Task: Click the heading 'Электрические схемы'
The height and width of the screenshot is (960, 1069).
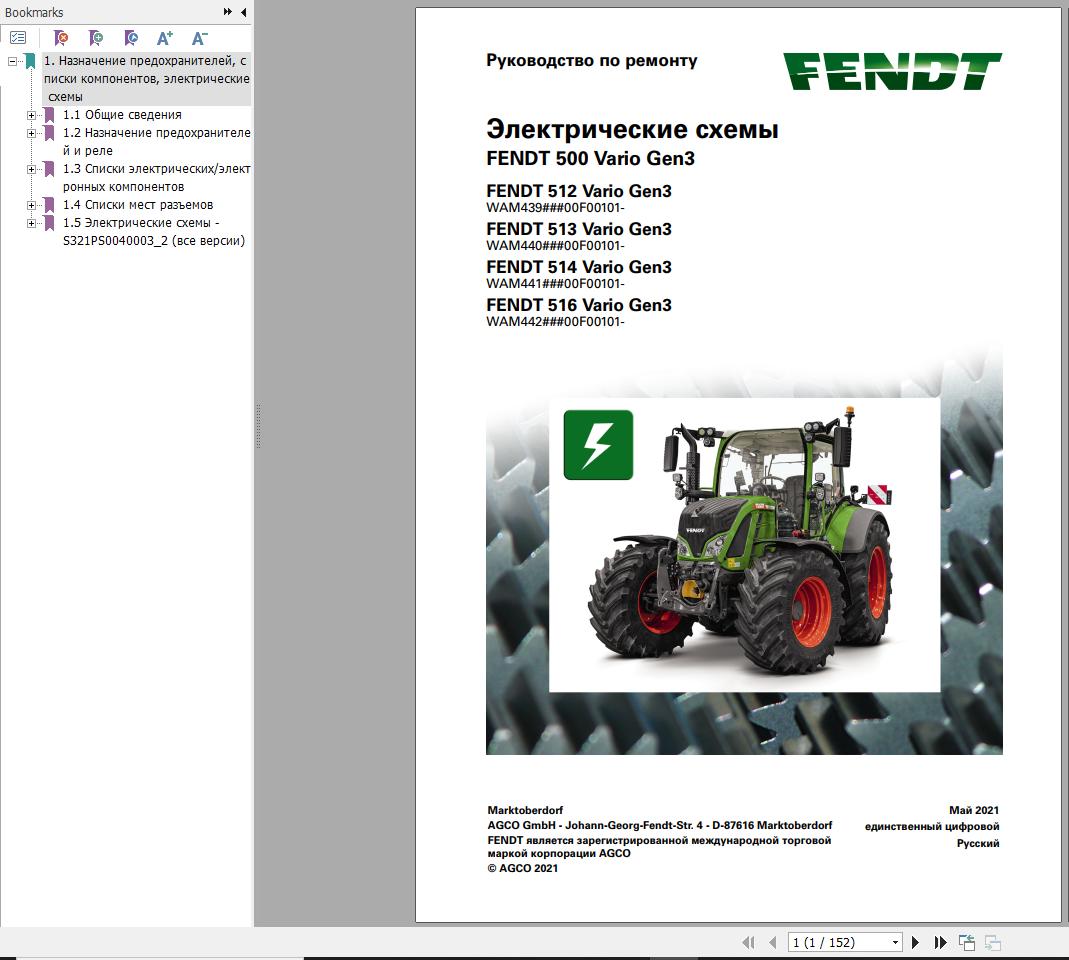Action: [632, 129]
